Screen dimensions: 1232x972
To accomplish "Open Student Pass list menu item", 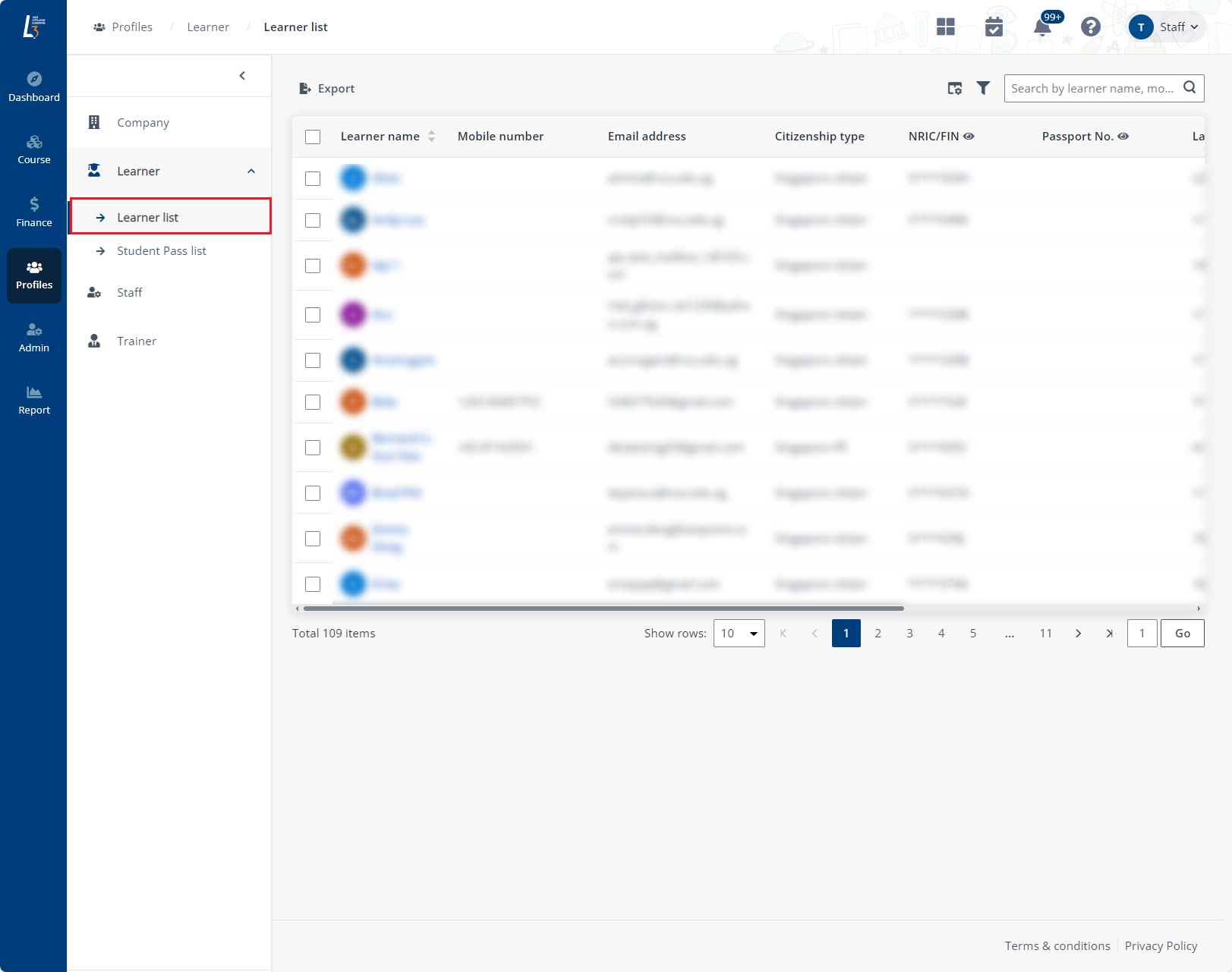I will (x=161, y=251).
